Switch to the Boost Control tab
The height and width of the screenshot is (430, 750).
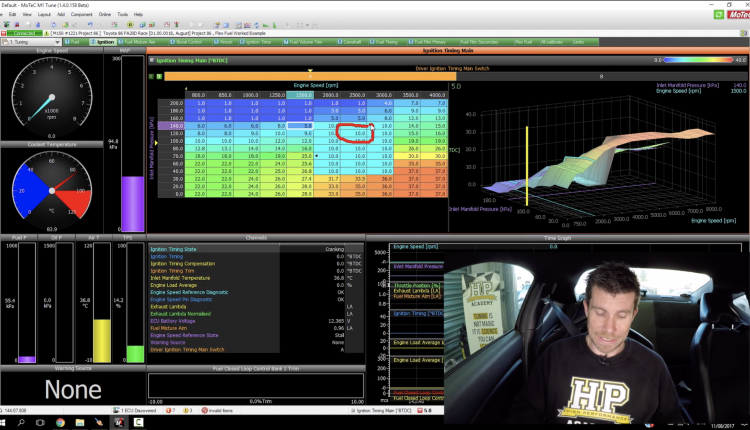click(x=192, y=42)
